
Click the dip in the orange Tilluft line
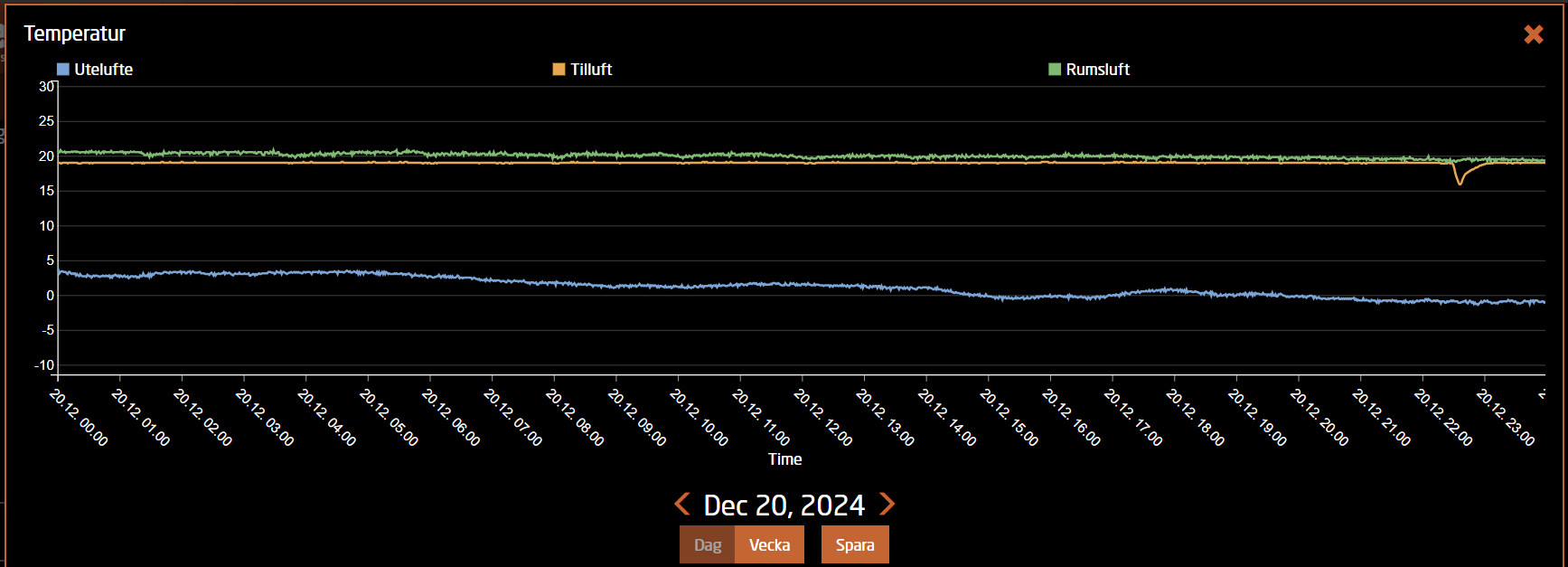point(1459,182)
